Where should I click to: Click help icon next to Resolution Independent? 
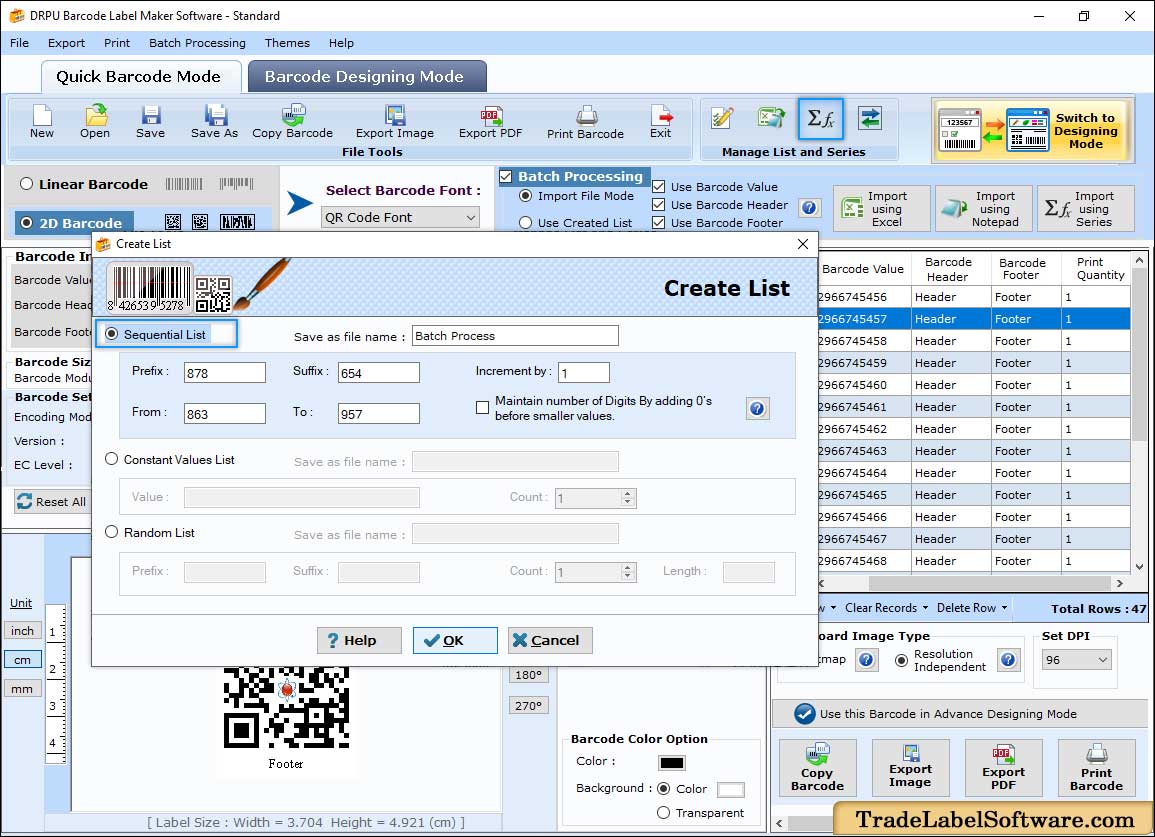click(1008, 659)
